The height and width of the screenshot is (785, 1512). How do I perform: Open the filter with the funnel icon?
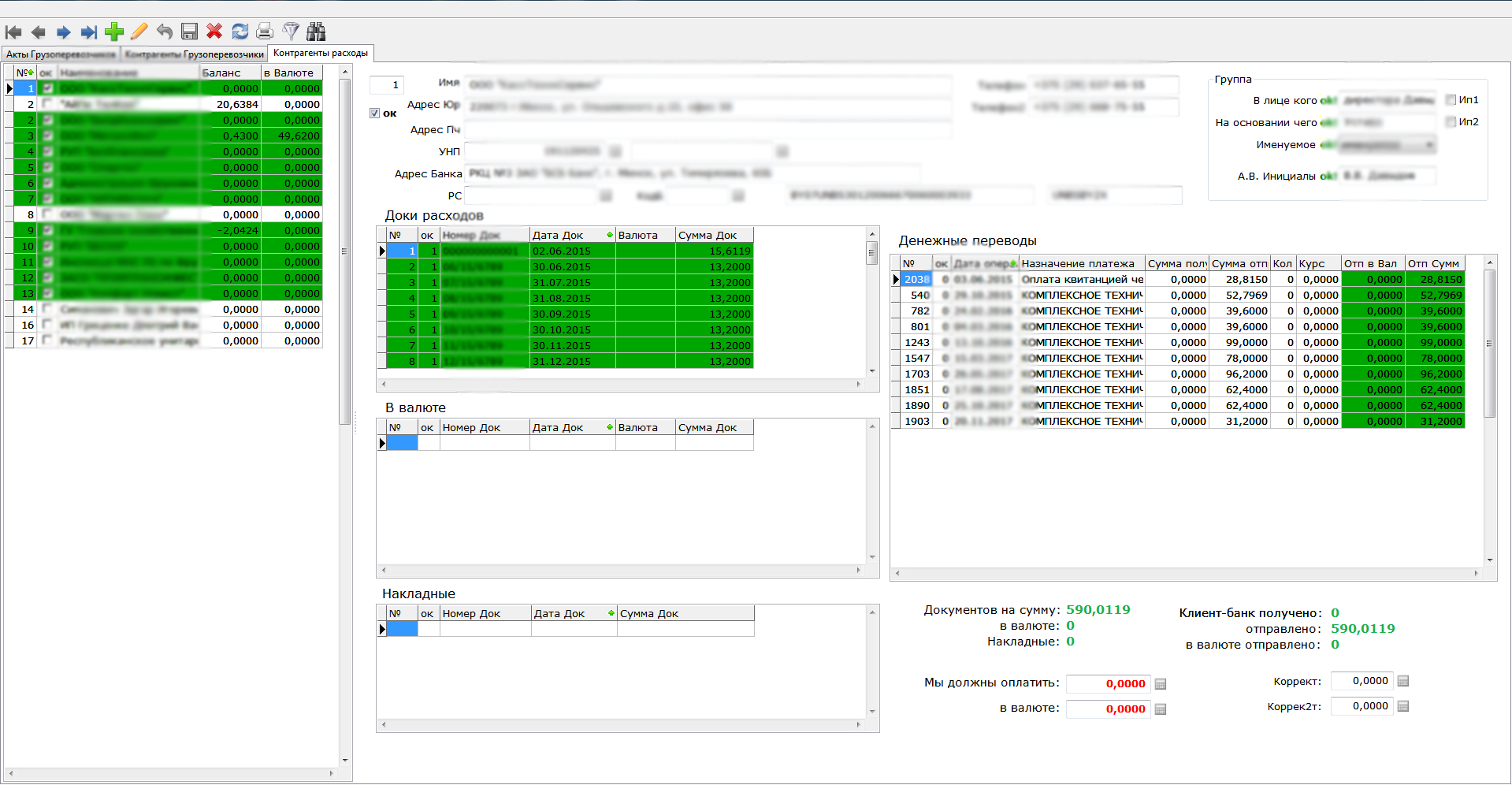click(x=291, y=32)
